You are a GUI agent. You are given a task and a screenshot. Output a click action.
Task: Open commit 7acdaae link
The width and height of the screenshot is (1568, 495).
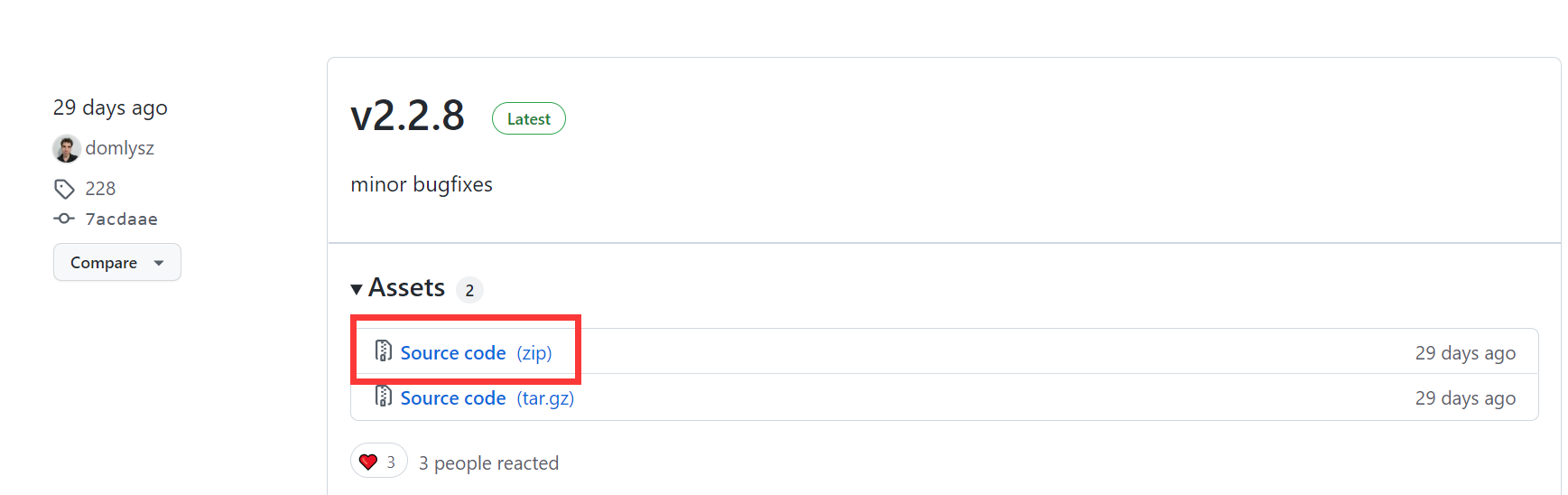pos(121,219)
